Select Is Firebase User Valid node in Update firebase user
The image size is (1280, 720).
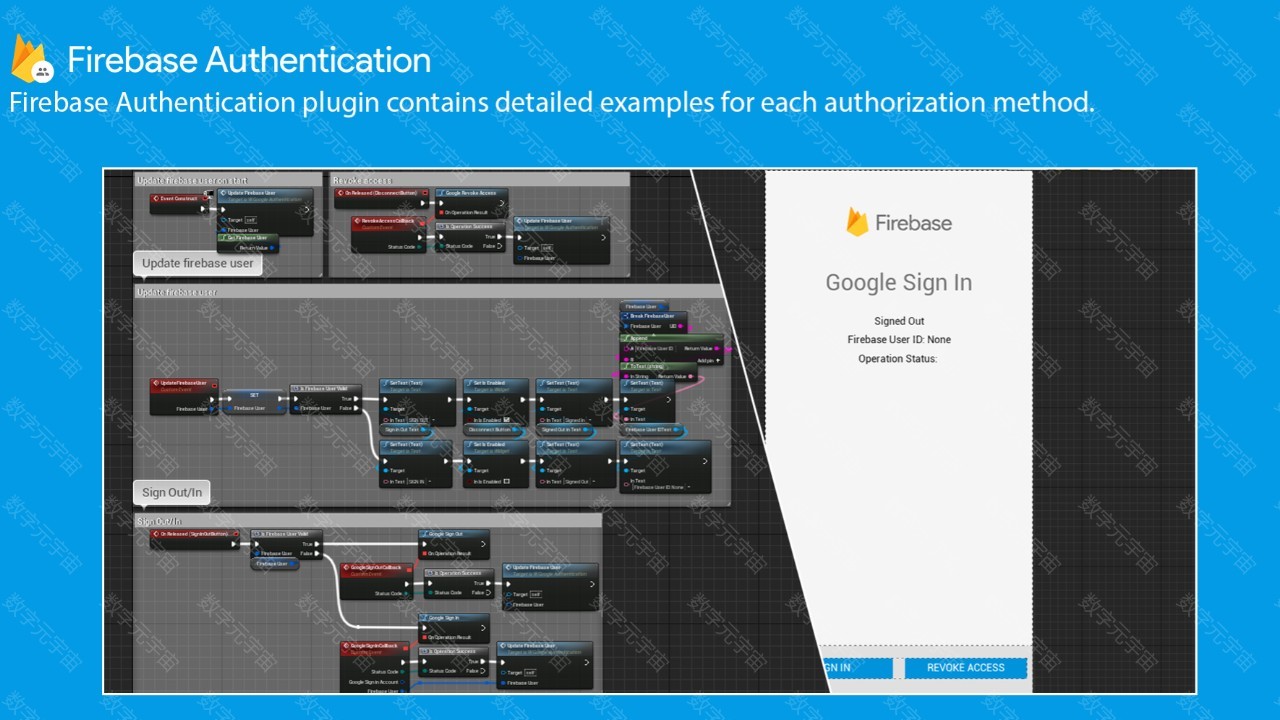click(x=326, y=399)
